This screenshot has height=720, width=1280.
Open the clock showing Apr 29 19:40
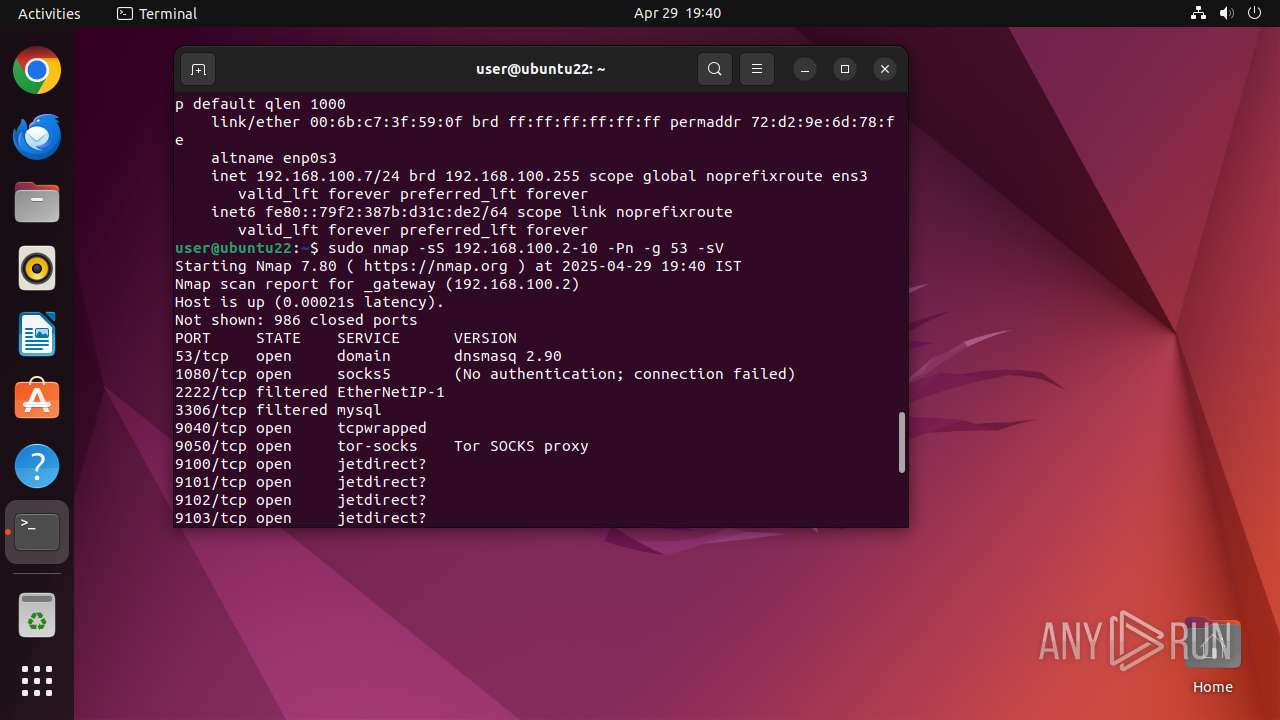[677, 13]
